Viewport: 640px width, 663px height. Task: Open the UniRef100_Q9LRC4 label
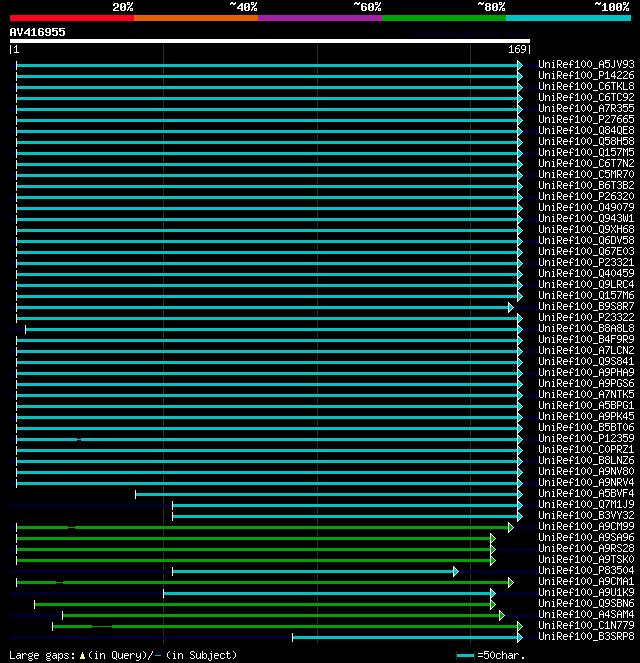click(586, 285)
